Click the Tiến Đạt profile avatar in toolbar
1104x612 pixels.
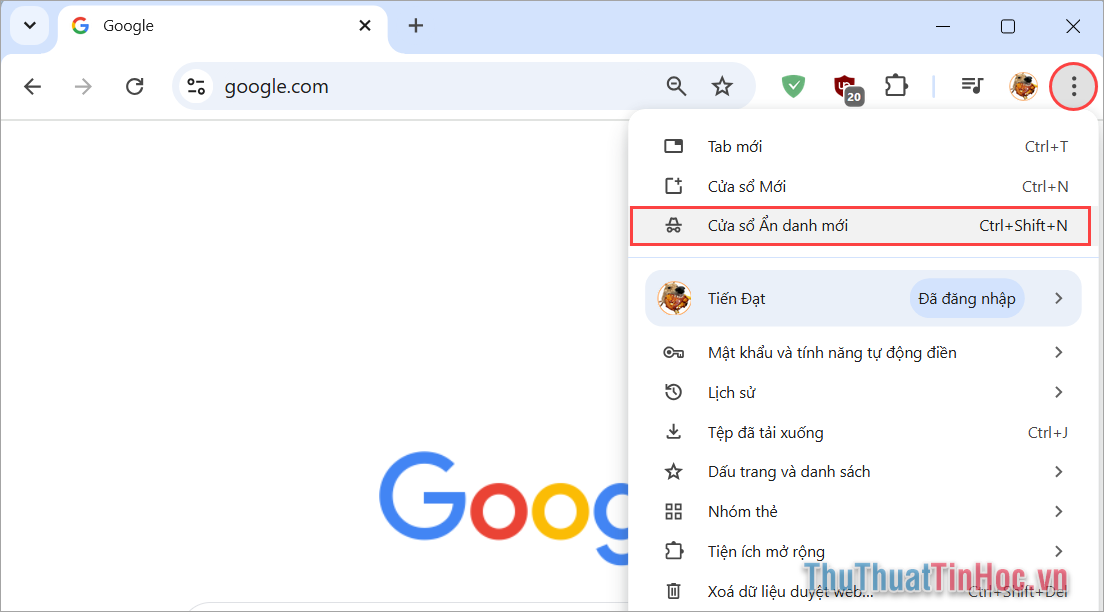click(1023, 86)
